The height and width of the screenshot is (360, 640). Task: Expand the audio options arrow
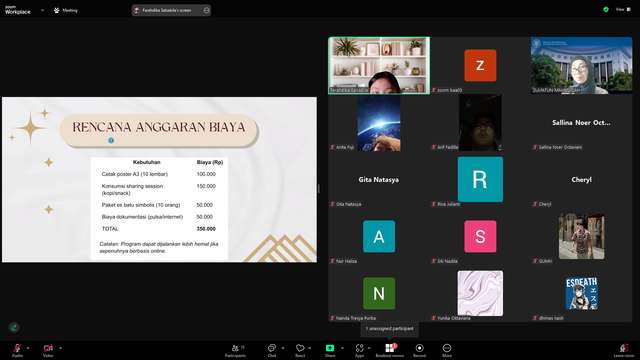[28, 348]
